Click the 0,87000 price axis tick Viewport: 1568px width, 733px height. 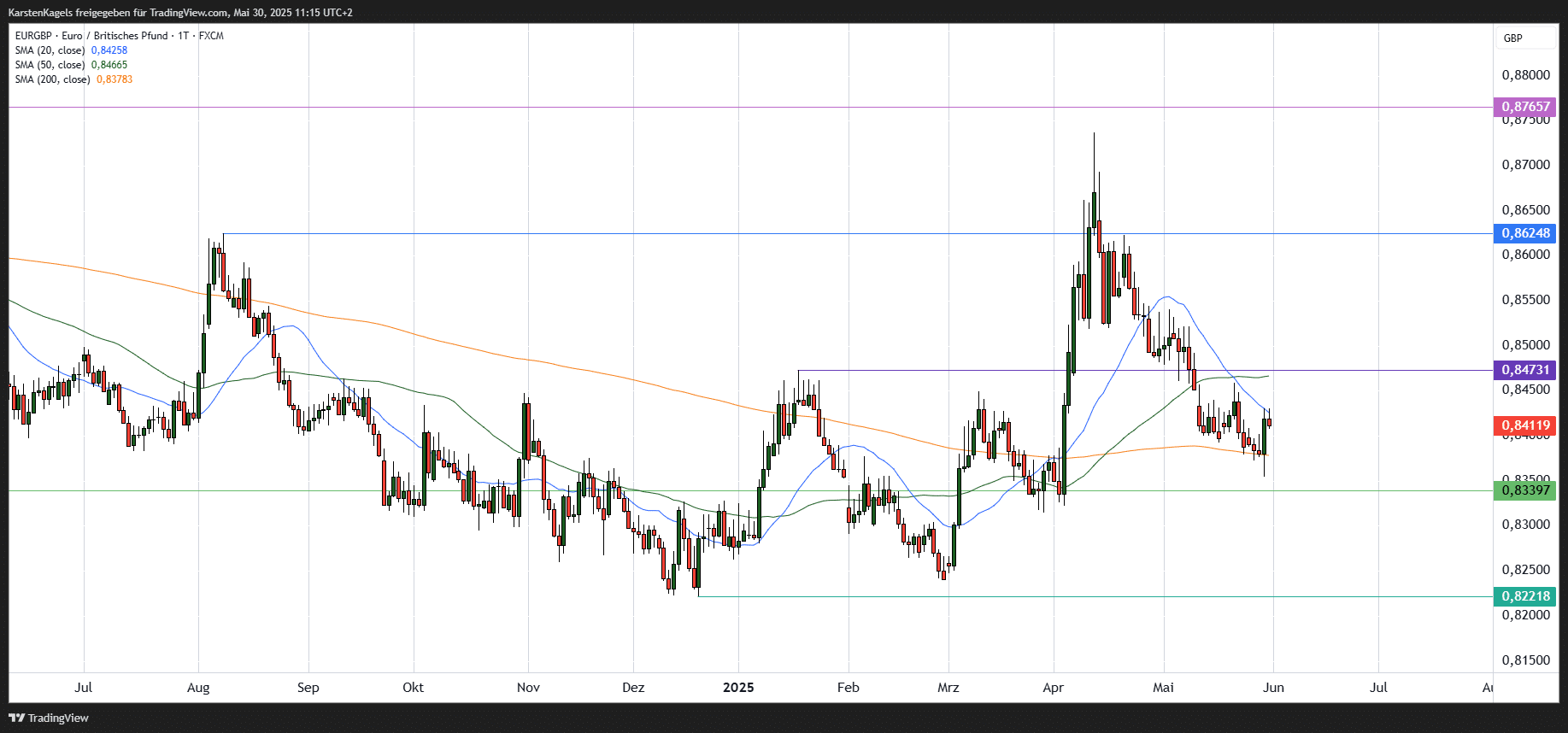click(1525, 165)
